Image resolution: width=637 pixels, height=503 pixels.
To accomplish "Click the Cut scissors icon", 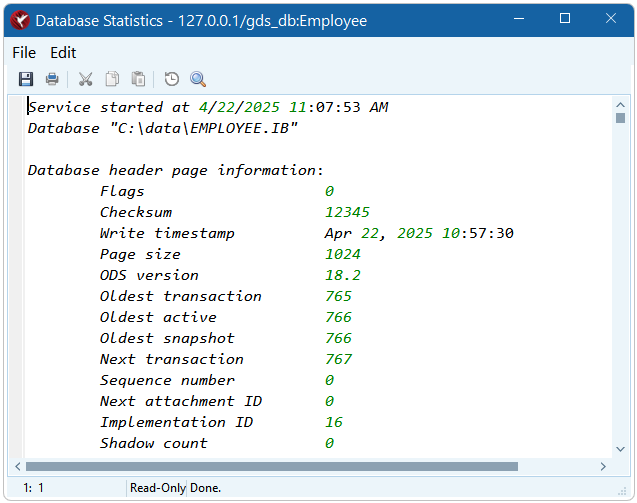I will [86, 79].
